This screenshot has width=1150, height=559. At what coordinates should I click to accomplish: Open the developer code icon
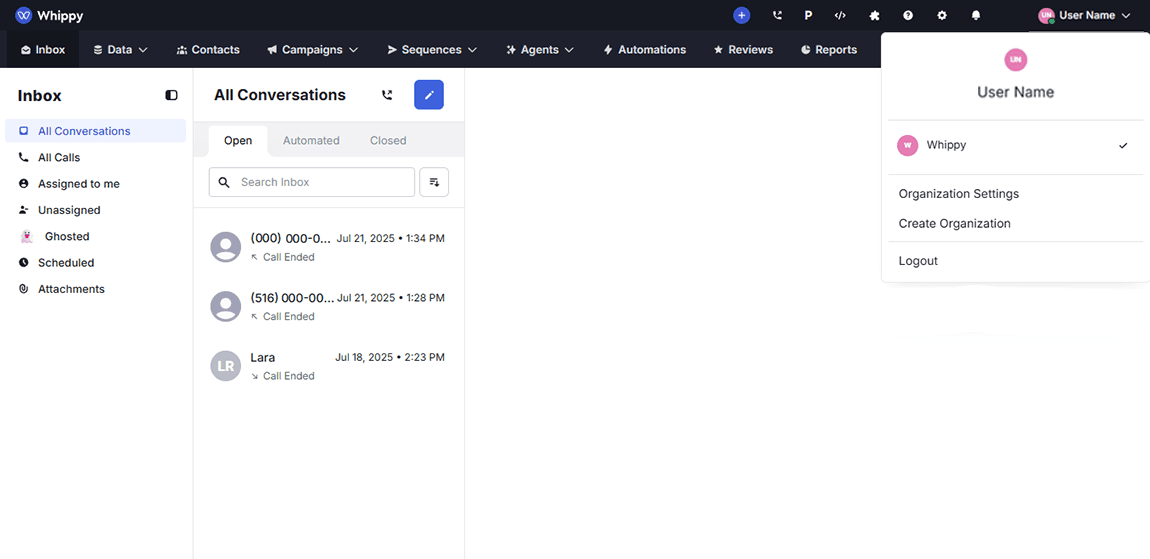click(x=840, y=15)
